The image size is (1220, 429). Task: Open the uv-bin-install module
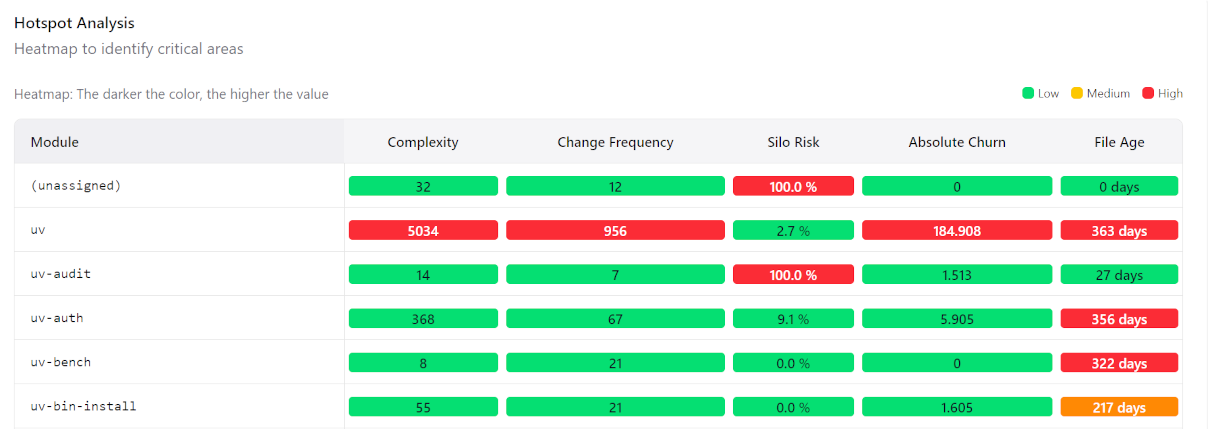[83, 406]
